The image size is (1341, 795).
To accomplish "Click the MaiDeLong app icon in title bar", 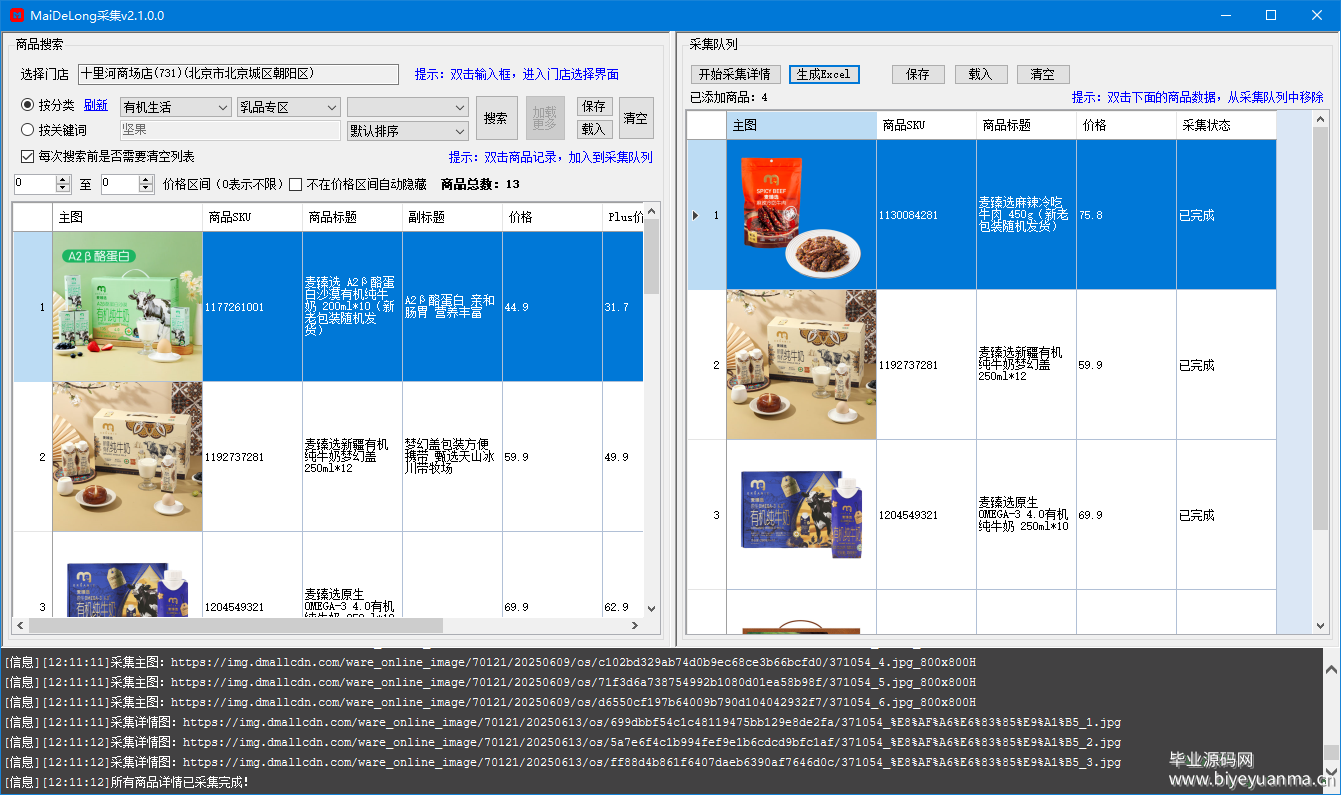I will point(17,15).
